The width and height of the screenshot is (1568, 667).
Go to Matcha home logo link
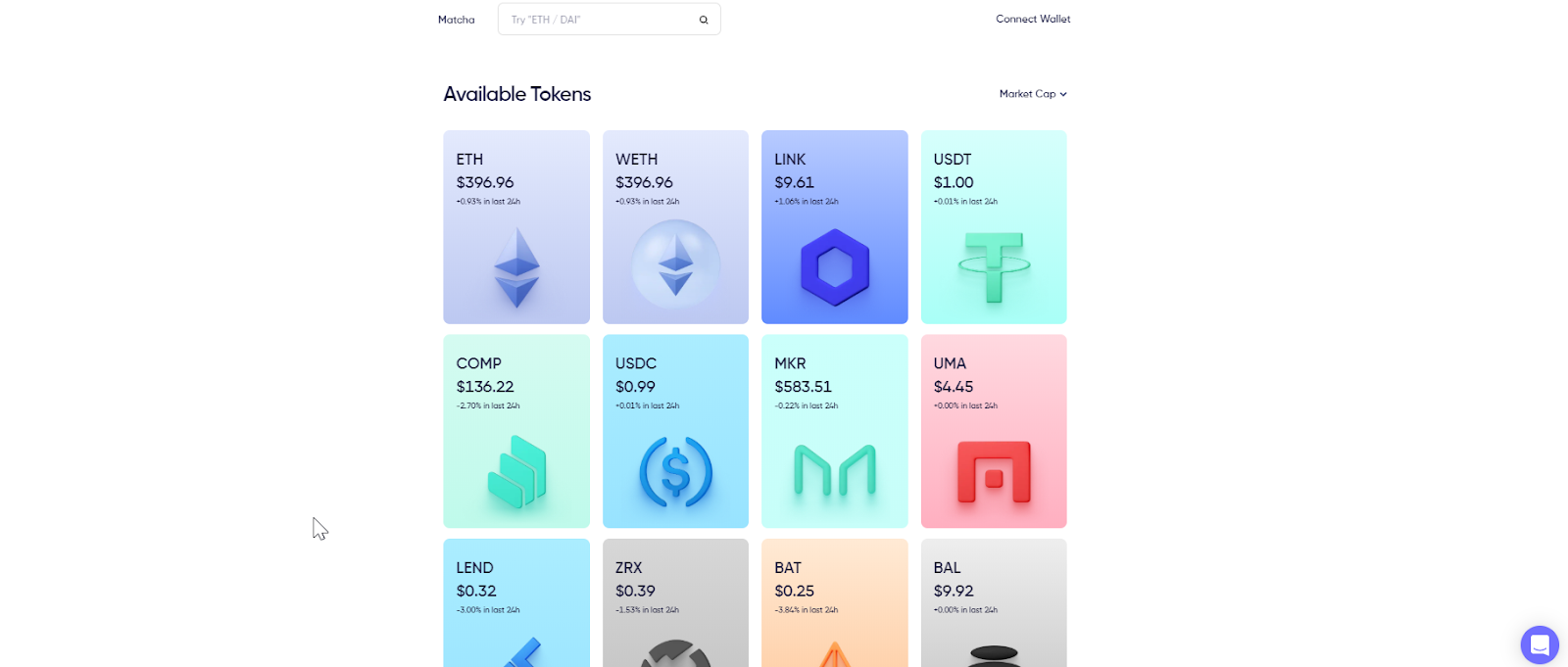(457, 20)
